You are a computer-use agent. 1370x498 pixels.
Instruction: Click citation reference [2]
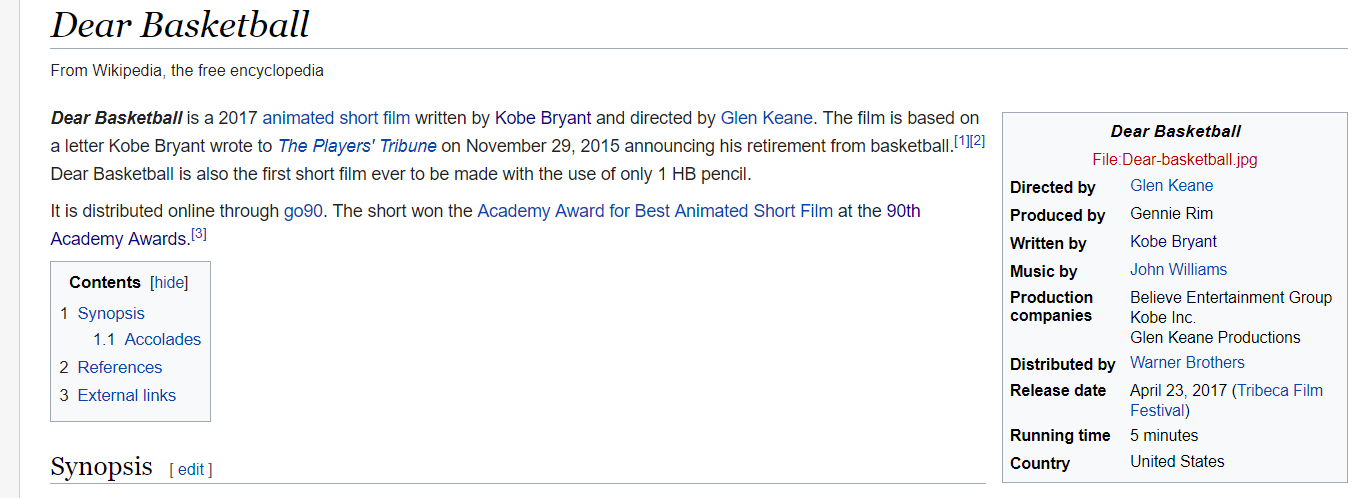[x=977, y=141]
